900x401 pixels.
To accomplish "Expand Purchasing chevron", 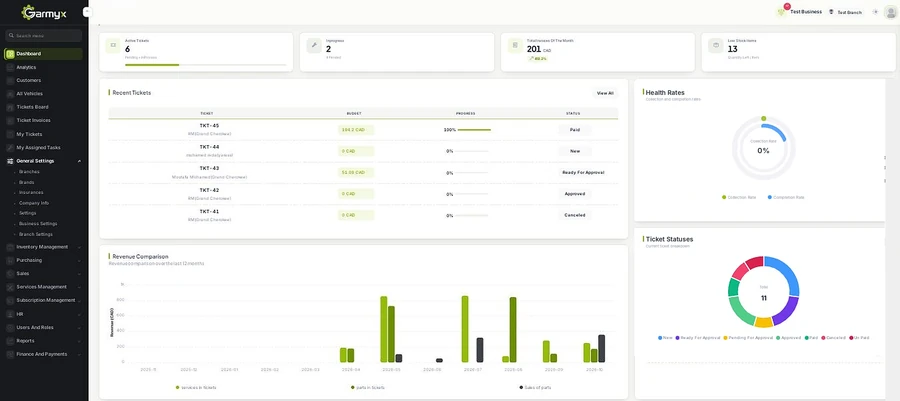I will click(79, 260).
